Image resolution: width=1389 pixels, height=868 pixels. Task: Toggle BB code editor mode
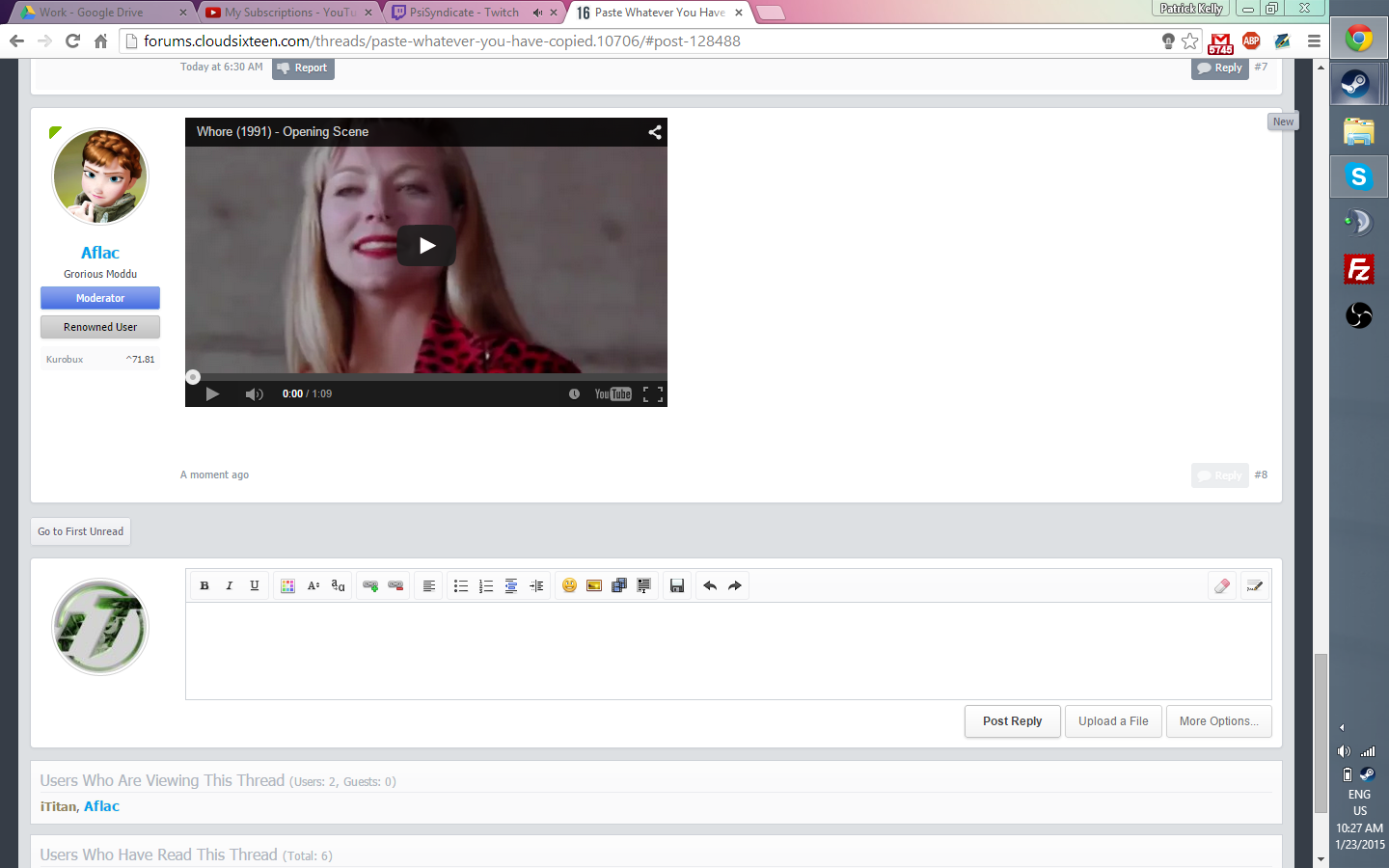click(x=1255, y=585)
